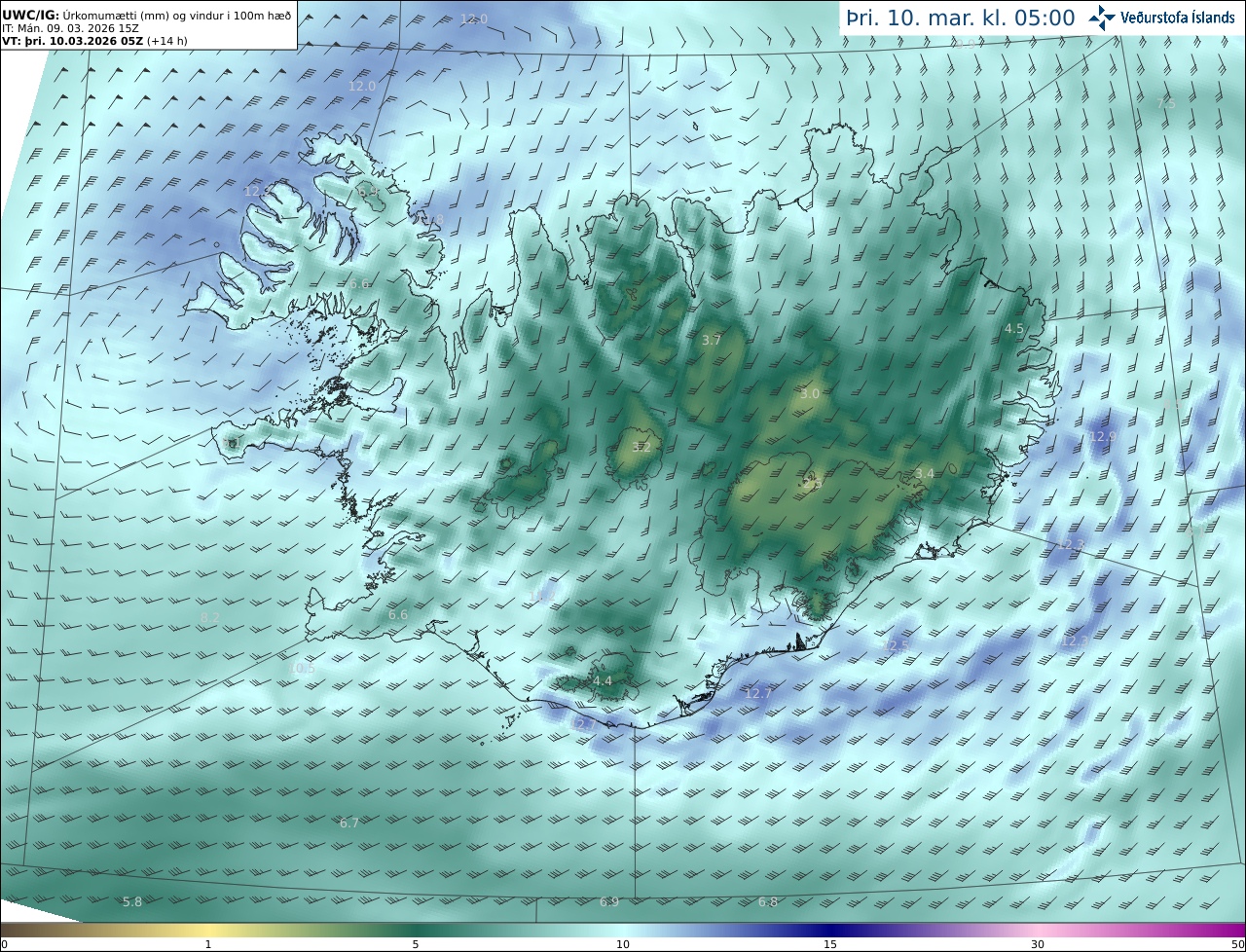Click the 4.4 value label on the south coast
Image resolution: width=1246 pixels, height=952 pixels.
coord(603,681)
